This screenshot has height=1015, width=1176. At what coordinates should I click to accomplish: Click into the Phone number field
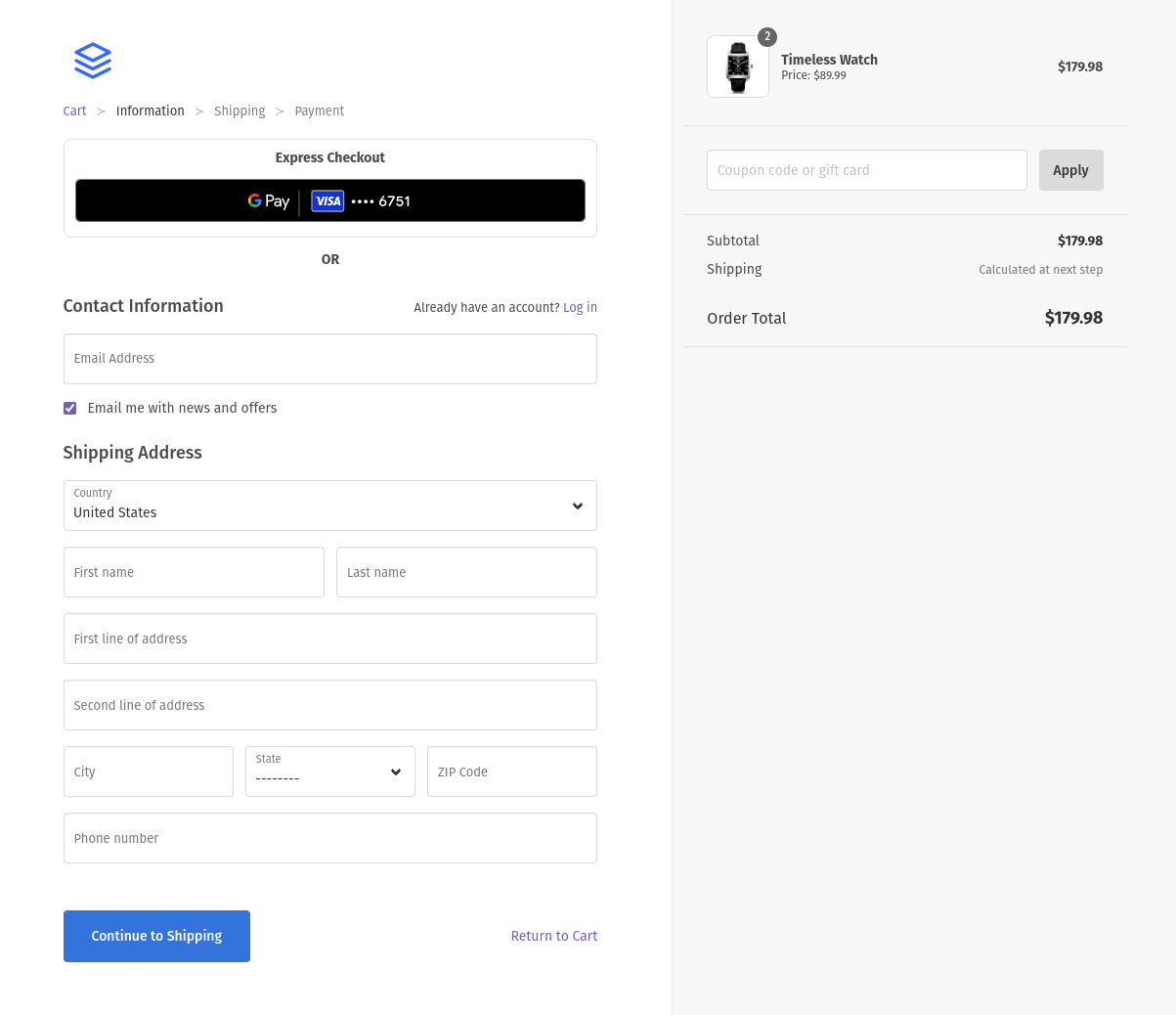(329, 838)
